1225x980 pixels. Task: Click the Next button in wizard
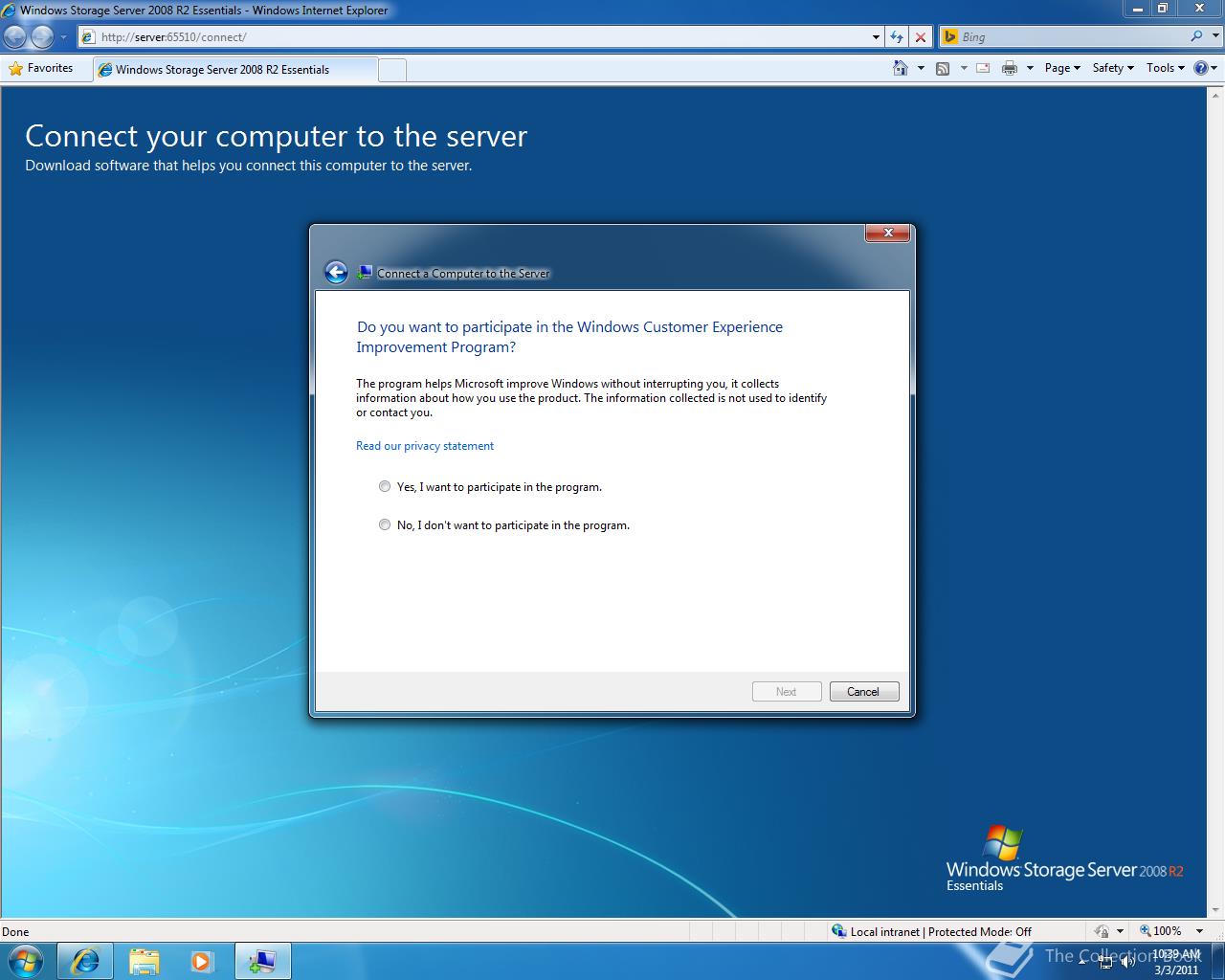coord(787,692)
